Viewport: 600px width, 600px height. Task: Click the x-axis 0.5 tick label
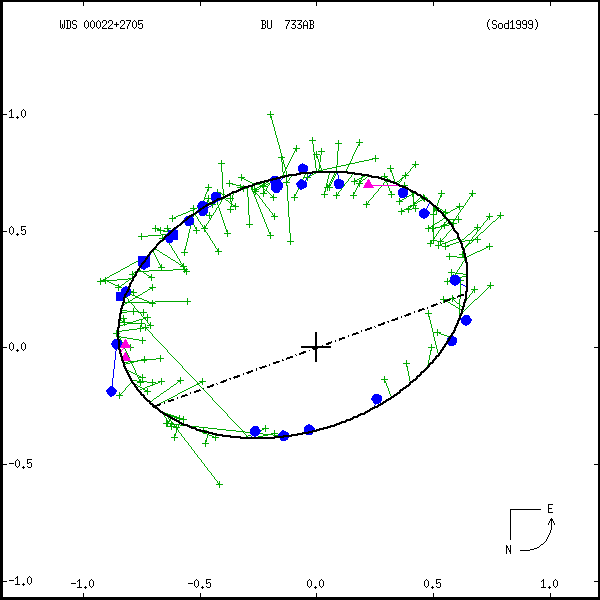(432, 584)
